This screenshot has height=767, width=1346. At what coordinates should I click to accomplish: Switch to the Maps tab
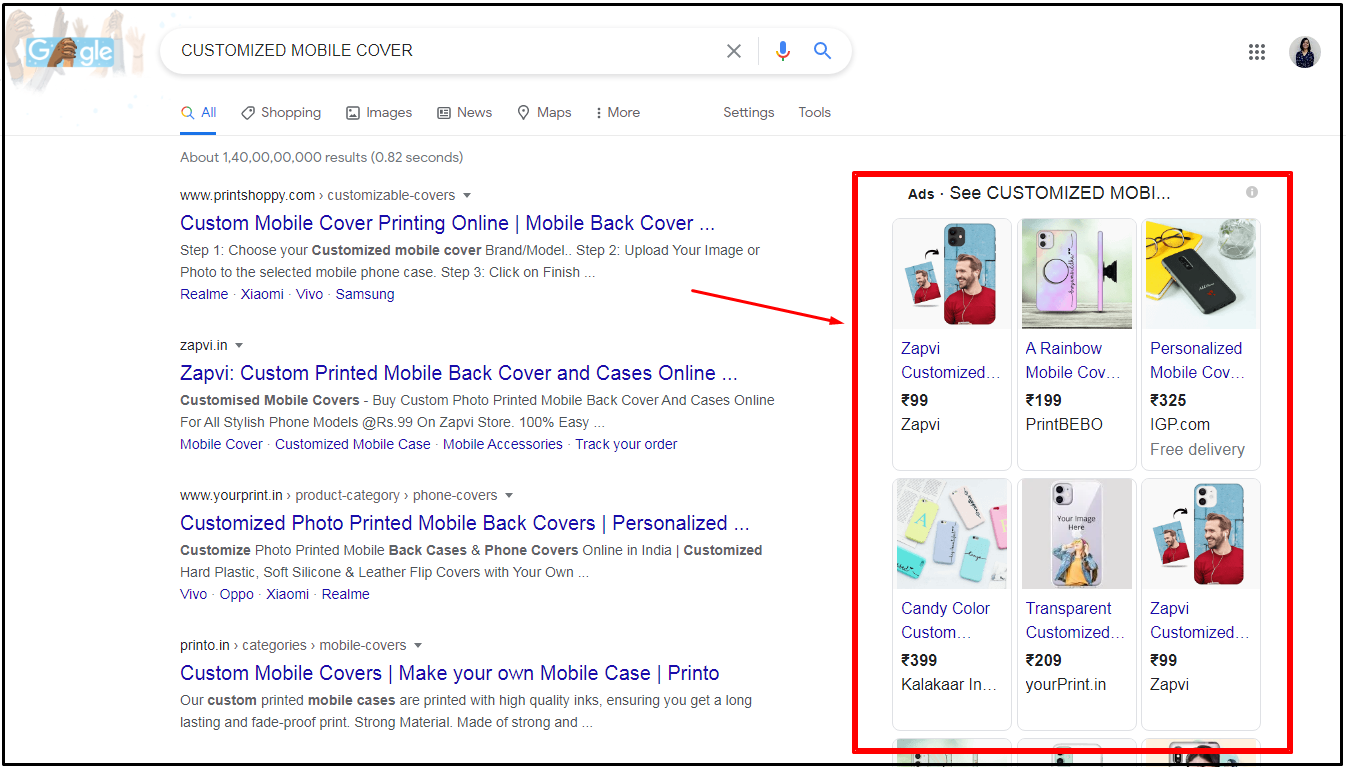tap(544, 113)
